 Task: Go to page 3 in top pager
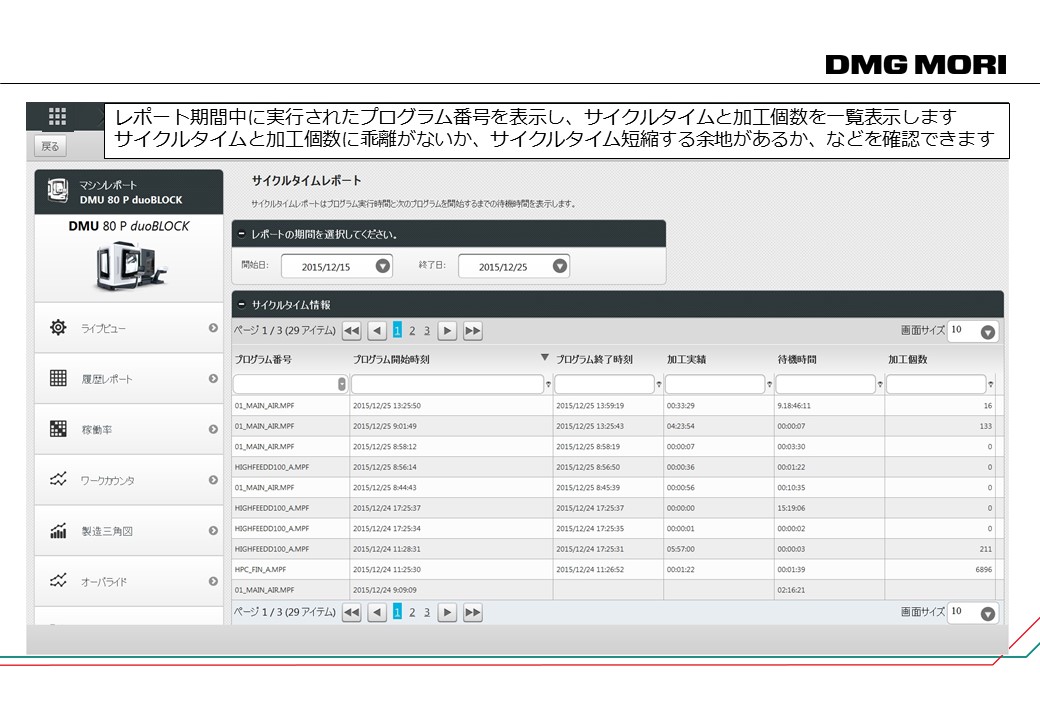[x=426, y=331]
